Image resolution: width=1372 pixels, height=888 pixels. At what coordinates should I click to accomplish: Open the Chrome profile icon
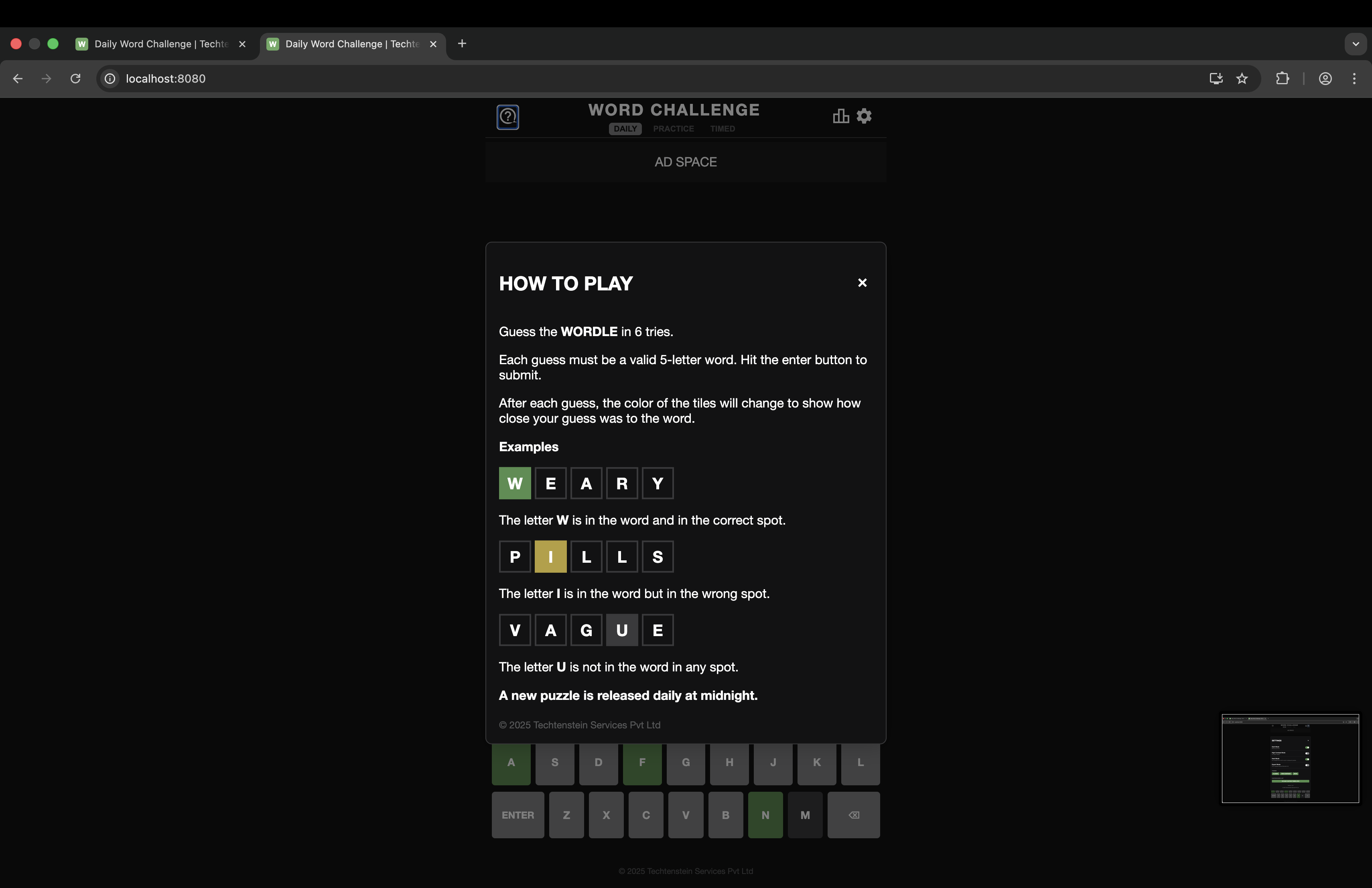(x=1325, y=79)
